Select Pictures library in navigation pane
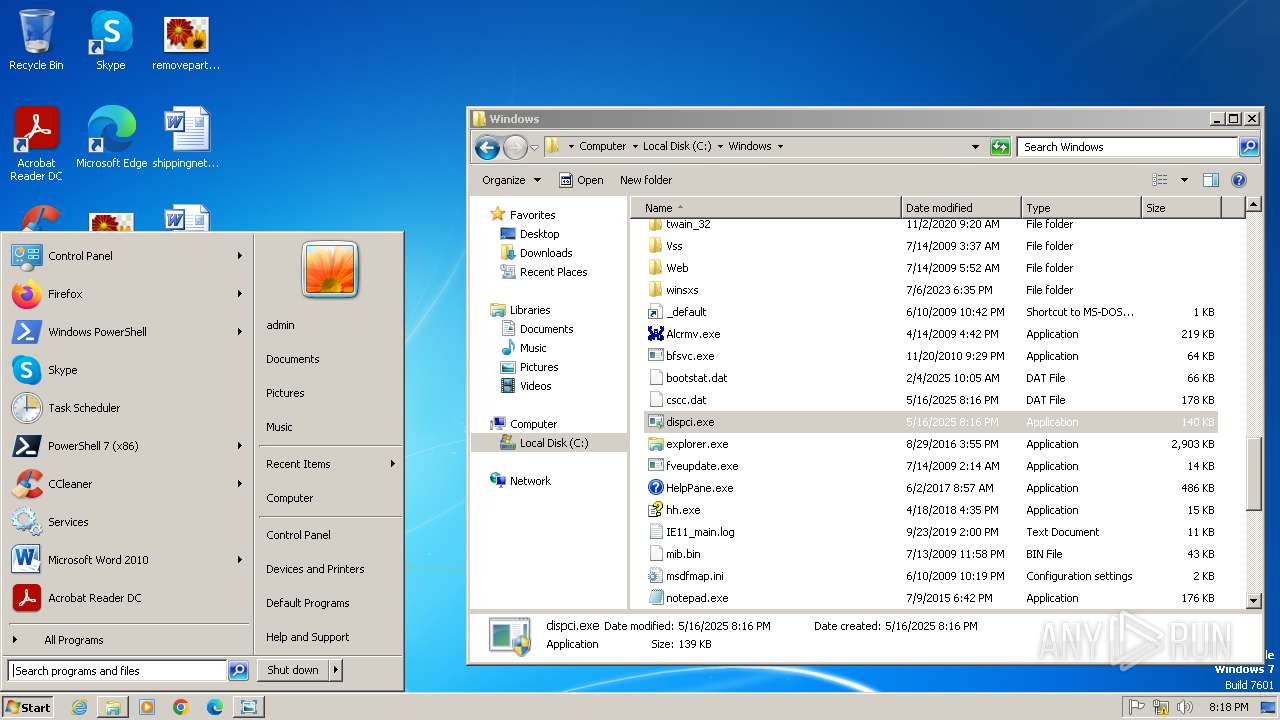The height and width of the screenshot is (720, 1280). click(528, 367)
